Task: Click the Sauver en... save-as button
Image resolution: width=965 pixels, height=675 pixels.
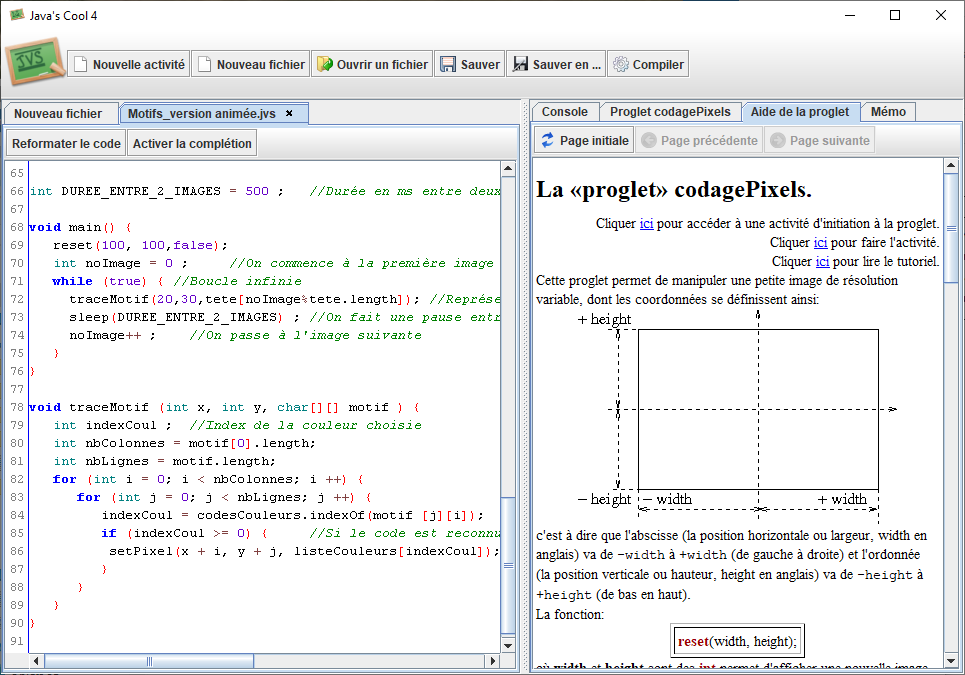Action: click(x=556, y=64)
